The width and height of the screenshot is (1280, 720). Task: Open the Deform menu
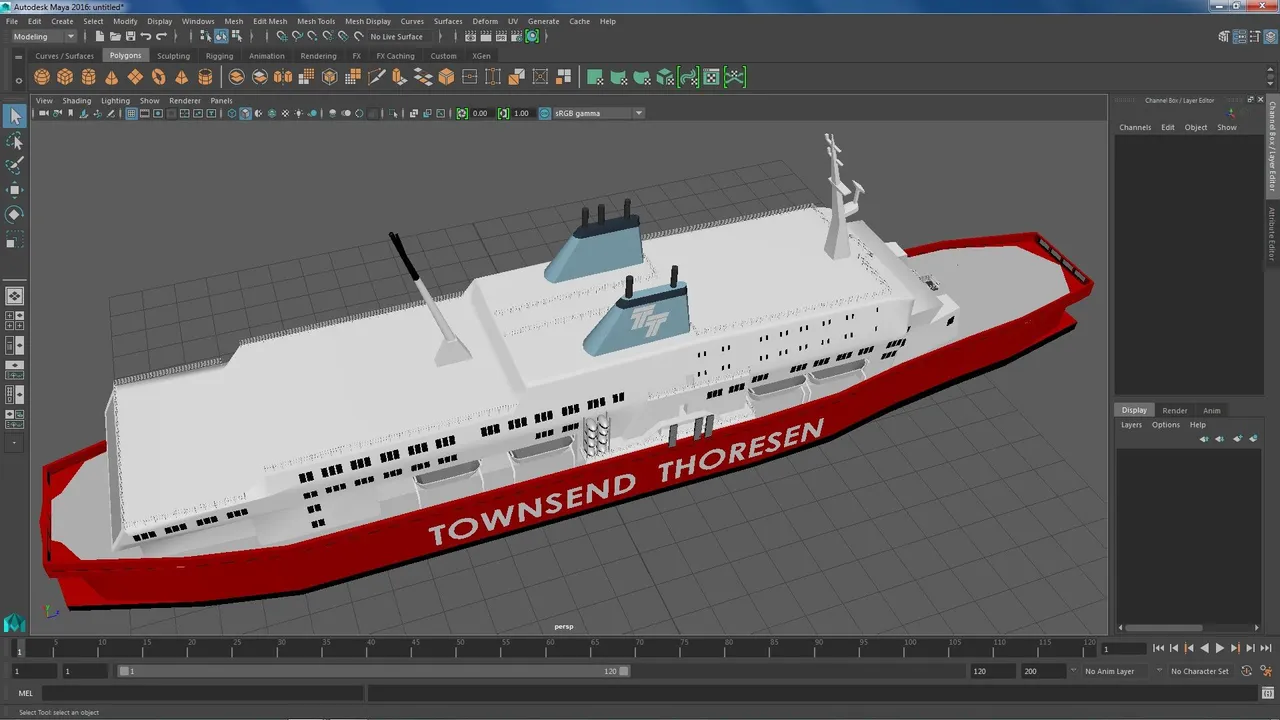pyautogui.click(x=485, y=21)
